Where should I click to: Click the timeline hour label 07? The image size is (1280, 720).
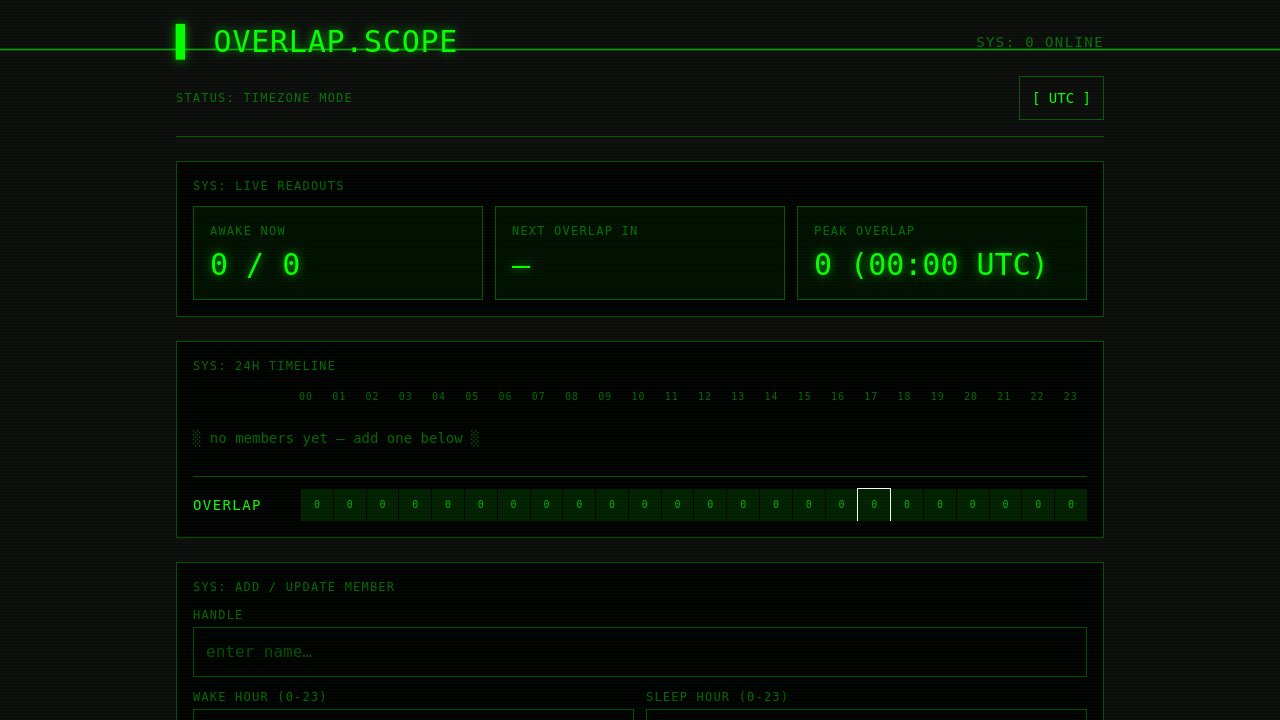click(539, 397)
